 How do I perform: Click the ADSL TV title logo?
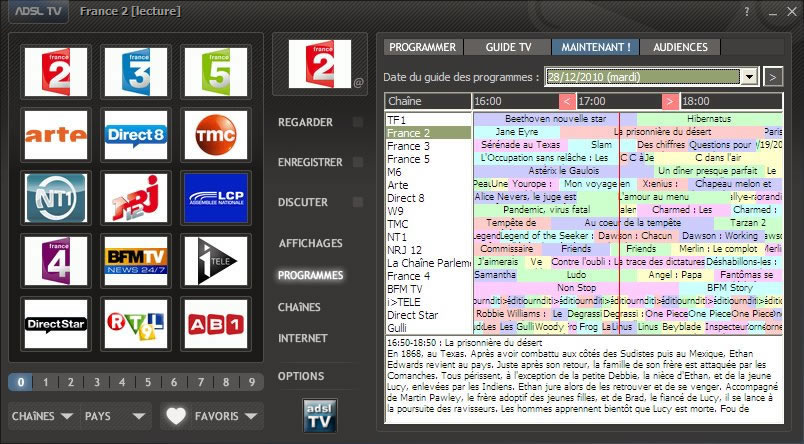pos(38,11)
